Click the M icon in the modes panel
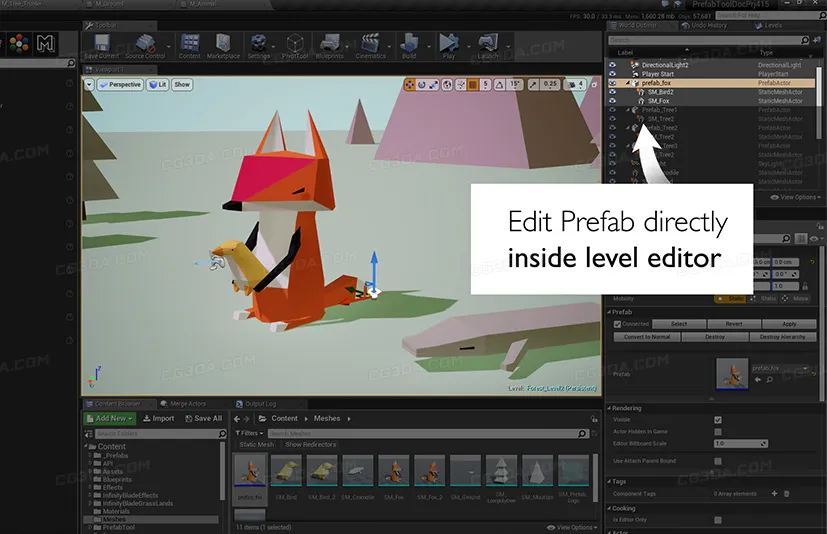827x534 pixels. point(45,43)
